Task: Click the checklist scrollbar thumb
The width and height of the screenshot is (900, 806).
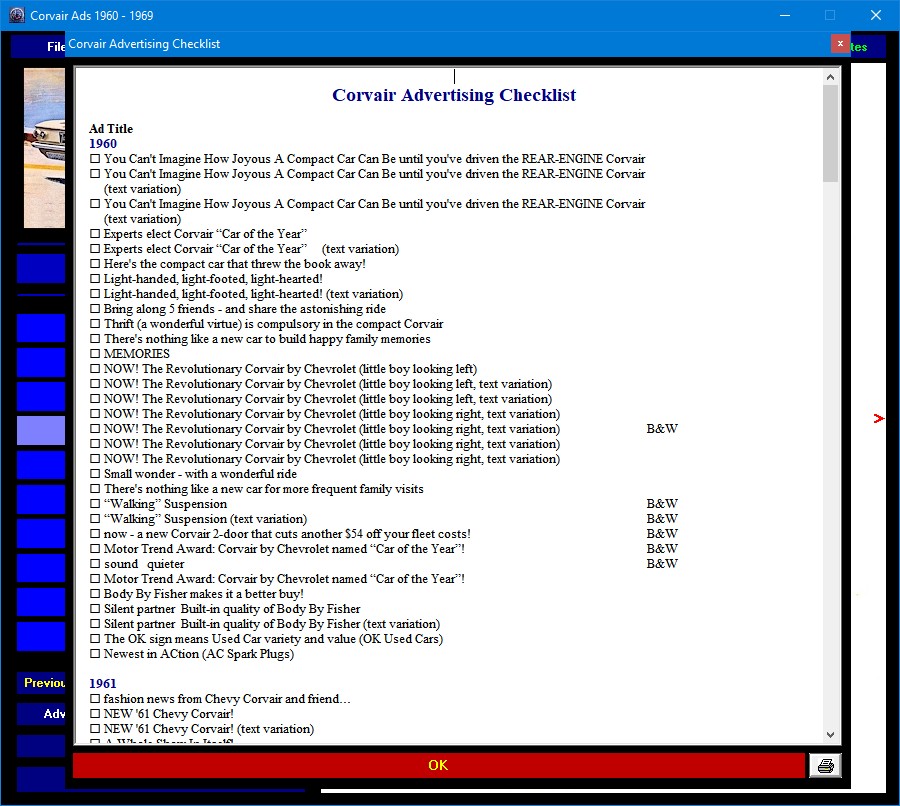Action: coord(830,133)
